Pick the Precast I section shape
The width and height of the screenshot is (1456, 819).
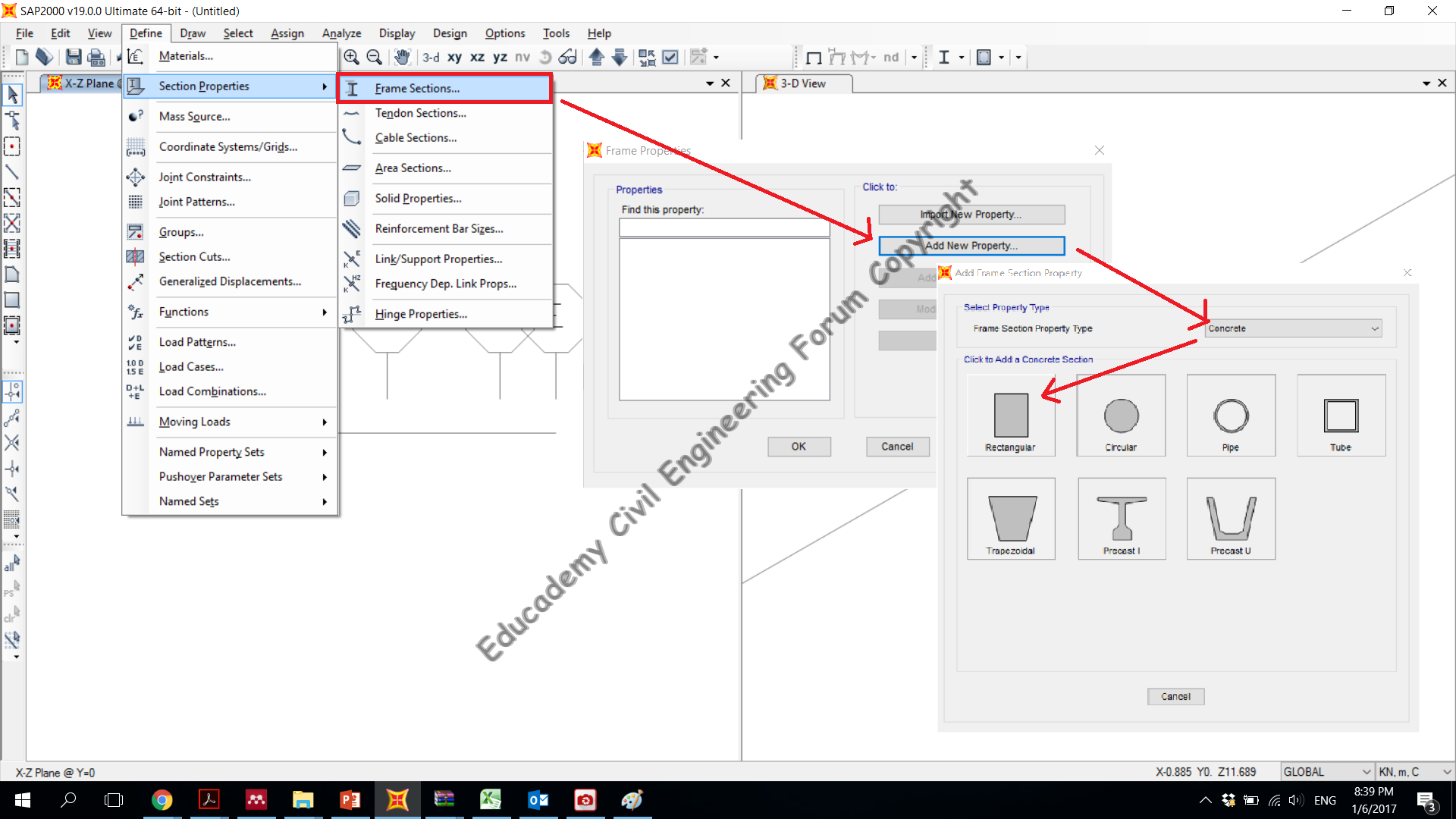[x=1121, y=519]
